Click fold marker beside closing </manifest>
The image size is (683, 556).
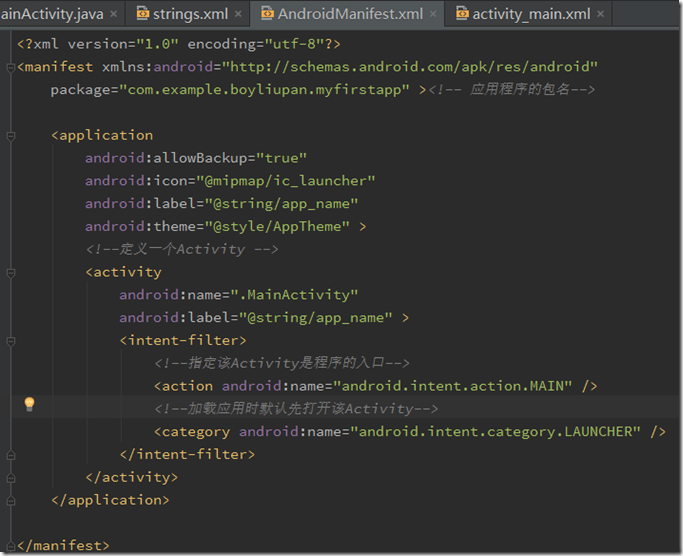point(9,545)
